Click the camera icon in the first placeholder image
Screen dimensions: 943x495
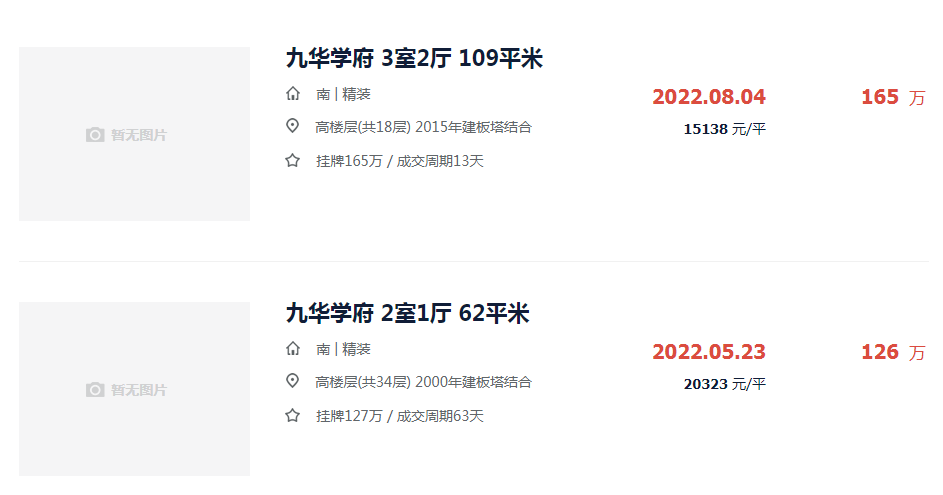coord(95,135)
